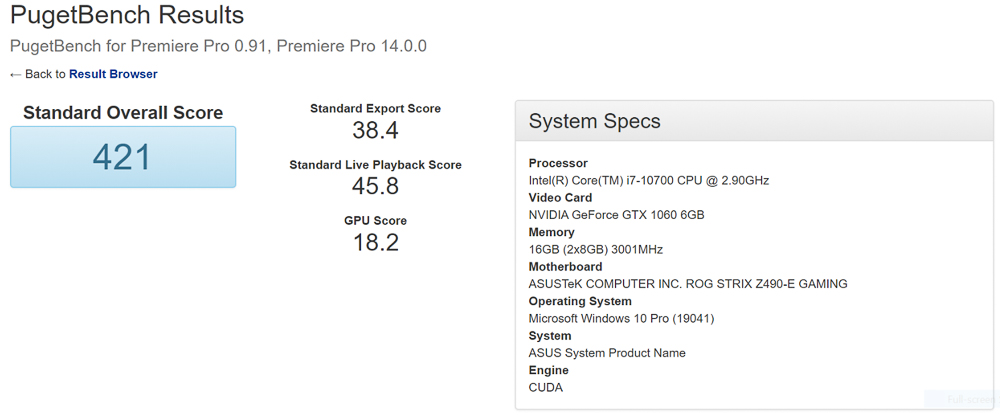The height and width of the screenshot is (415, 1000).
Task: Click the Standard Export Score label
Action: (x=375, y=108)
